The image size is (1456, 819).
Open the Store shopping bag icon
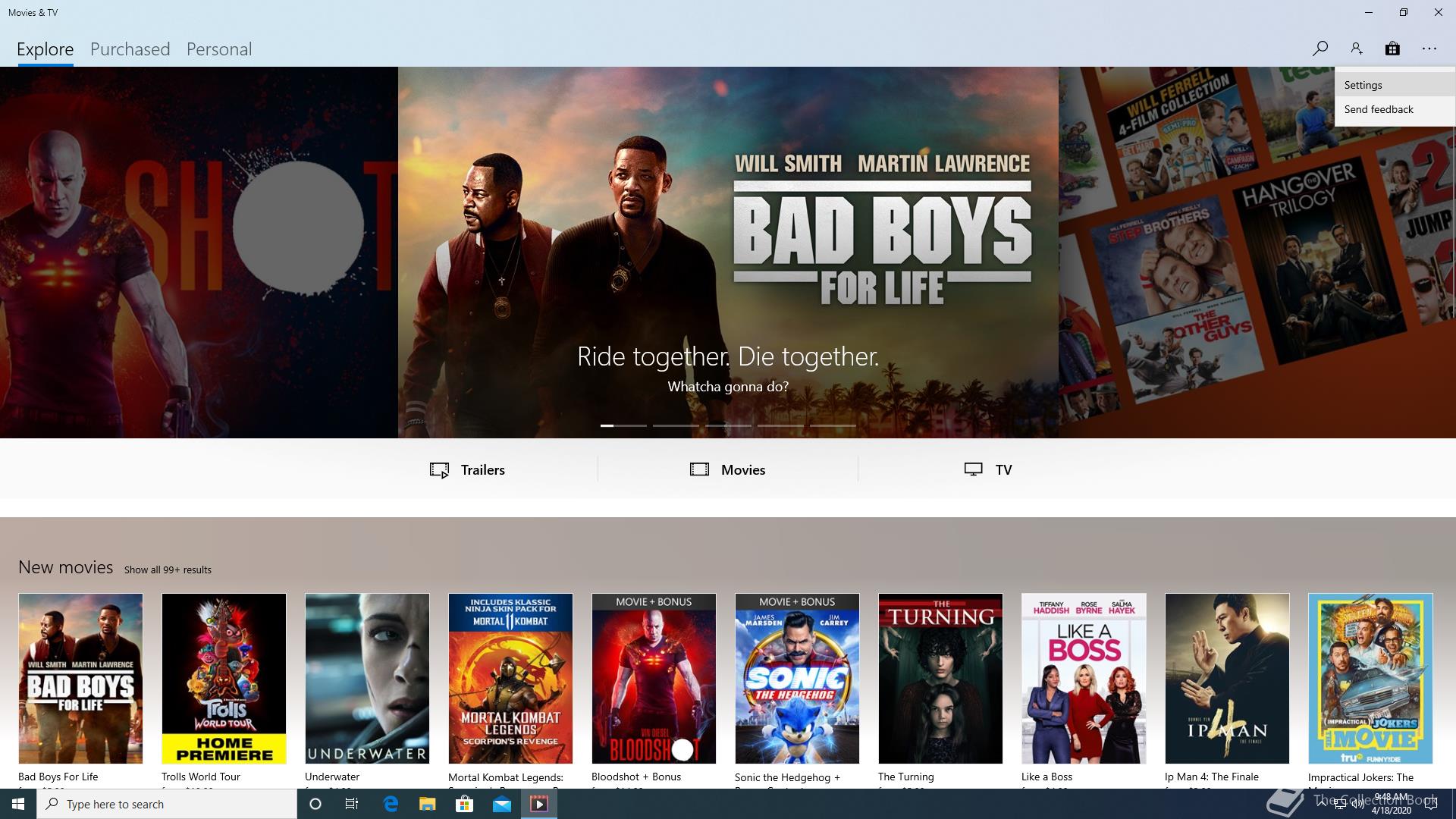pos(1392,49)
